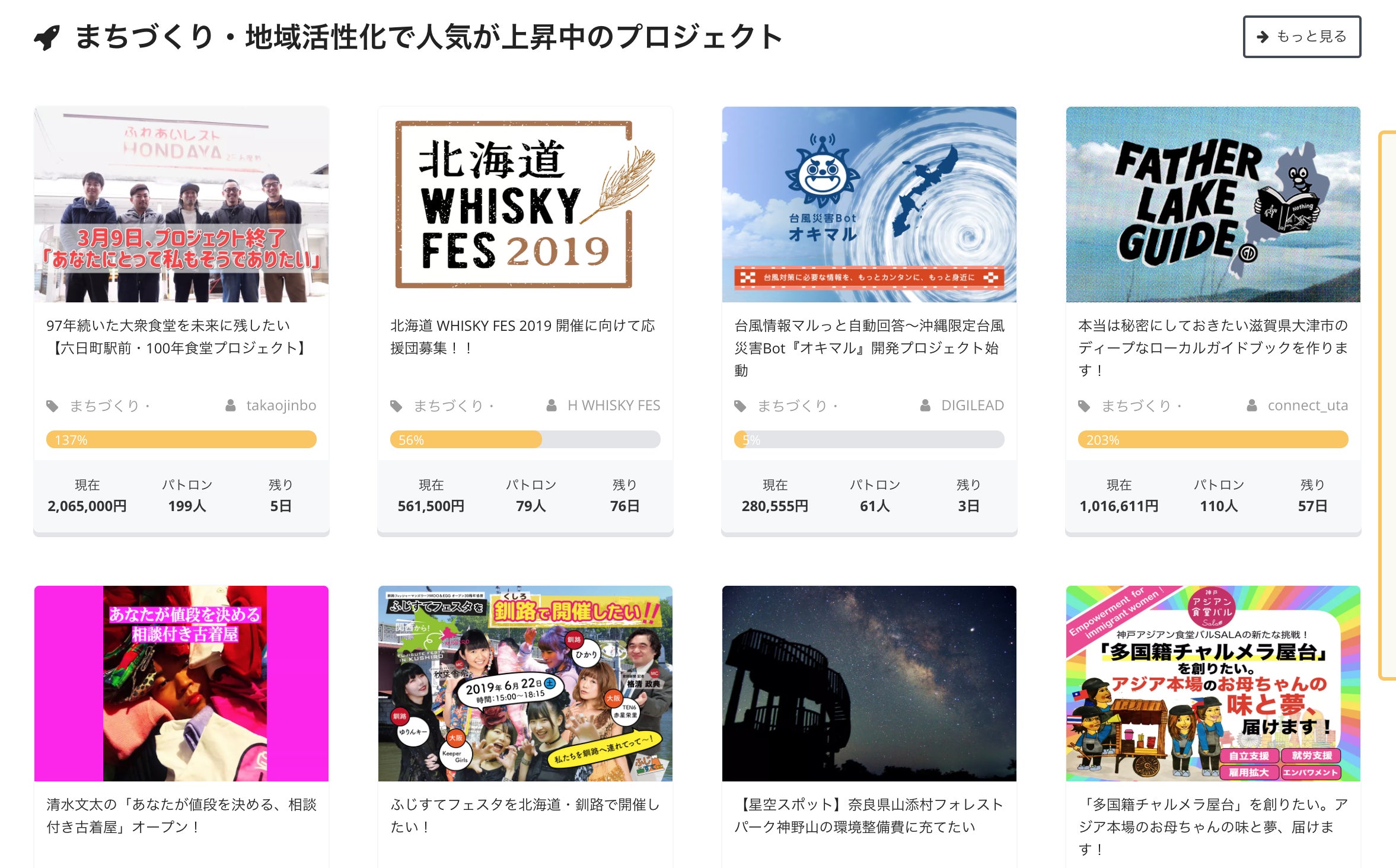Click the user icon next to H WHISKY FES
This screenshot has width=1396, height=868.
point(552,406)
